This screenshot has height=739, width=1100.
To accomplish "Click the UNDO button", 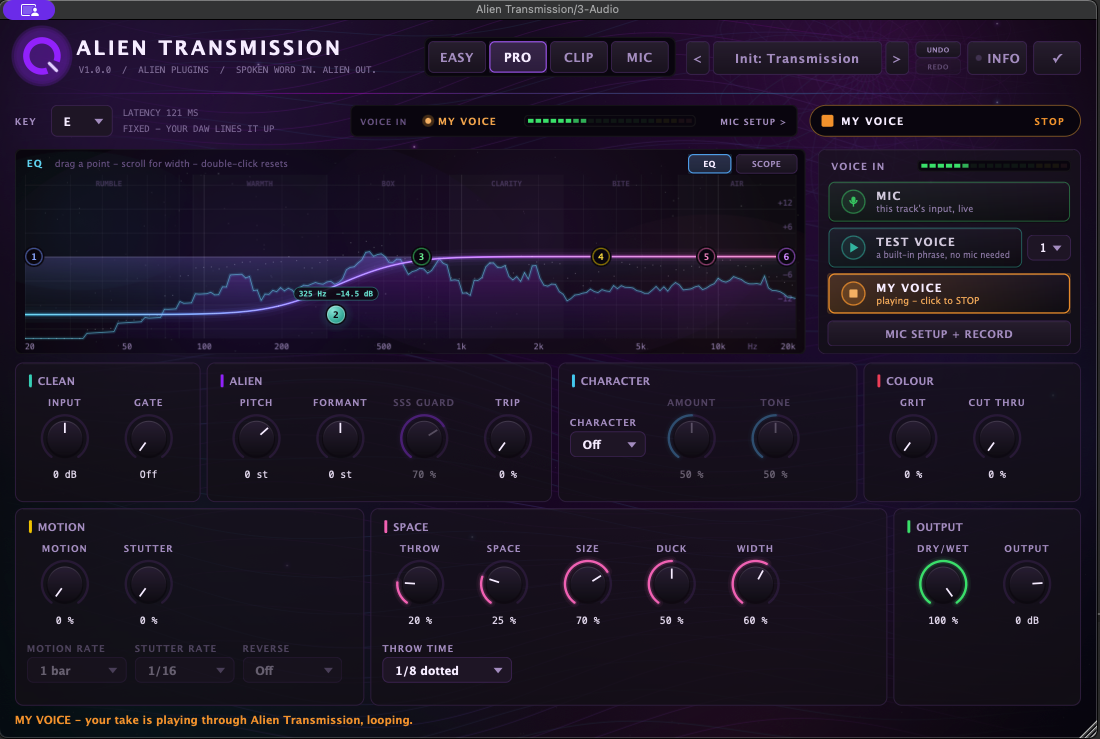I will point(938,50).
